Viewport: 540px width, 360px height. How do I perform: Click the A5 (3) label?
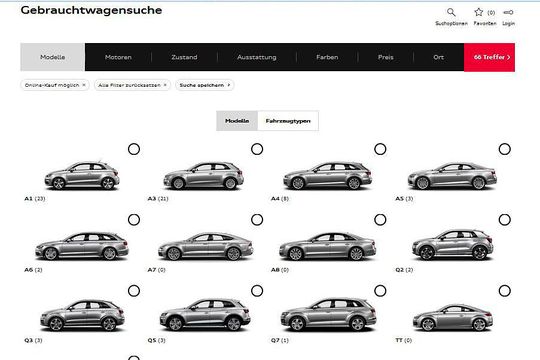pos(404,199)
